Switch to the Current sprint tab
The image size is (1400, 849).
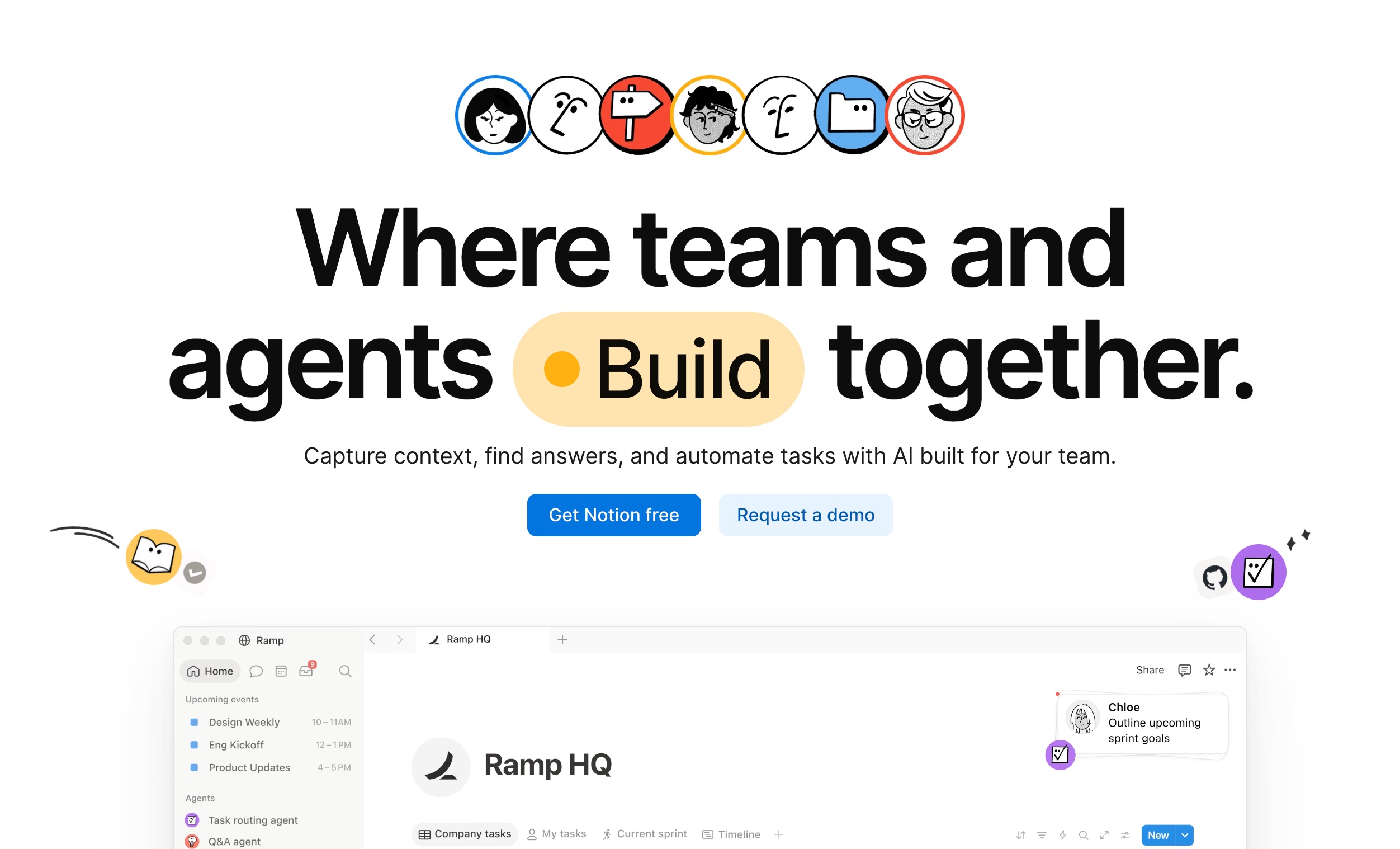[x=644, y=834]
